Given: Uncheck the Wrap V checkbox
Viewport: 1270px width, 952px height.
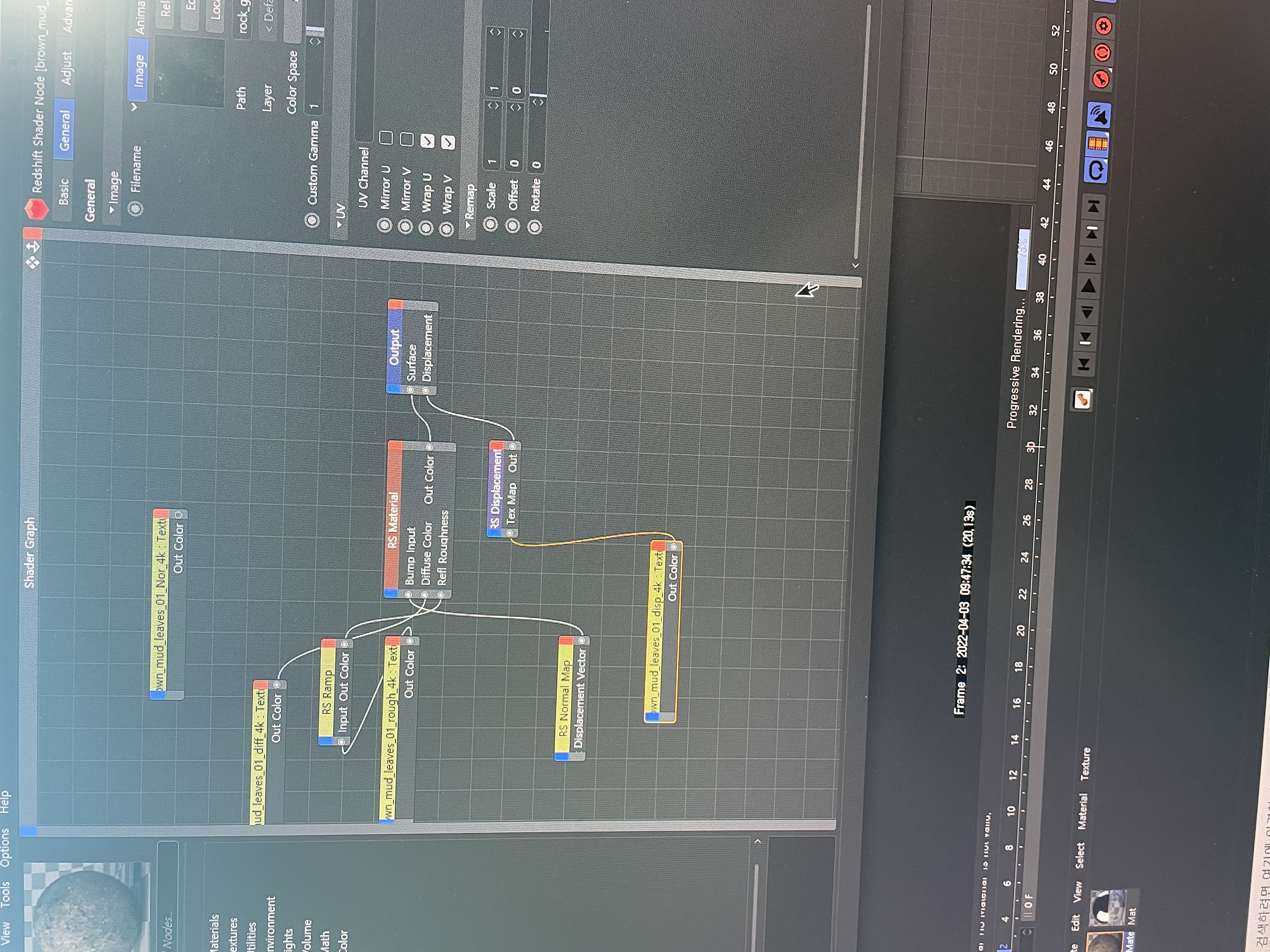Looking at the screenshot, I should pos(448,142).
